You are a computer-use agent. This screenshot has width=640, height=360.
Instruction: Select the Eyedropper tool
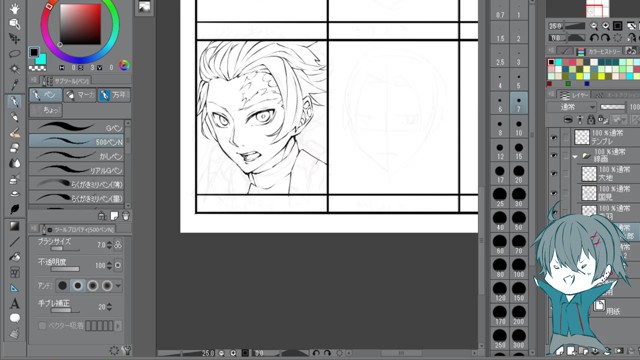click(x=14, y=85)
